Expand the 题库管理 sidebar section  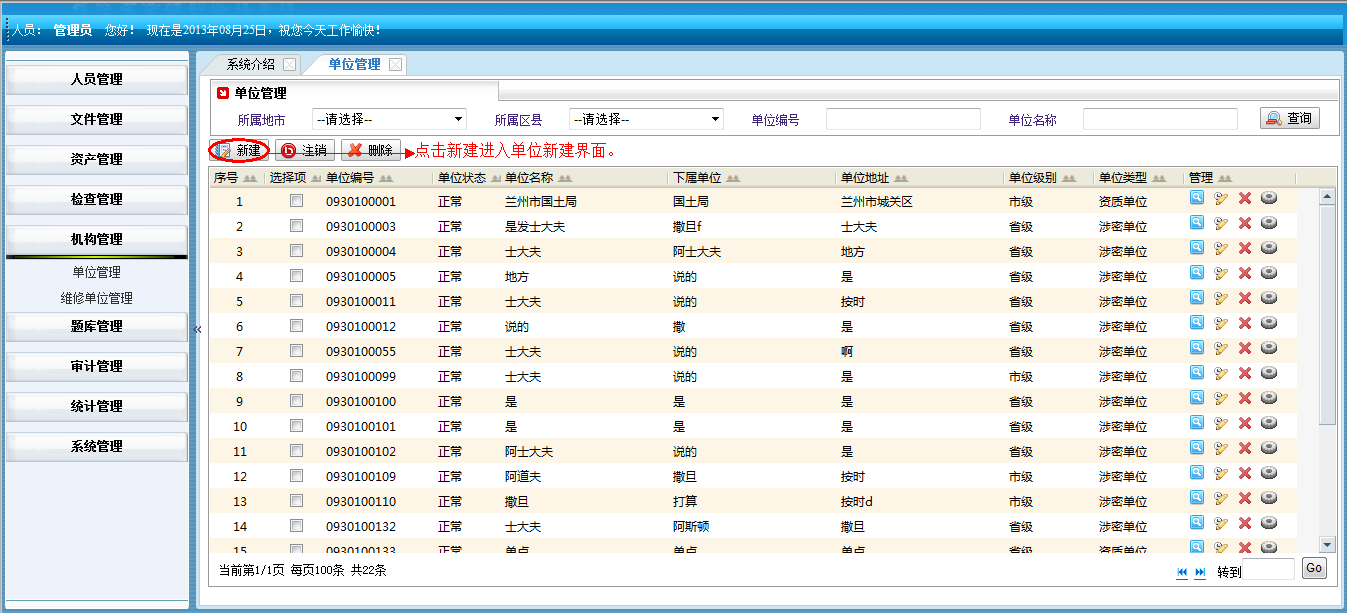pos(97,326)
